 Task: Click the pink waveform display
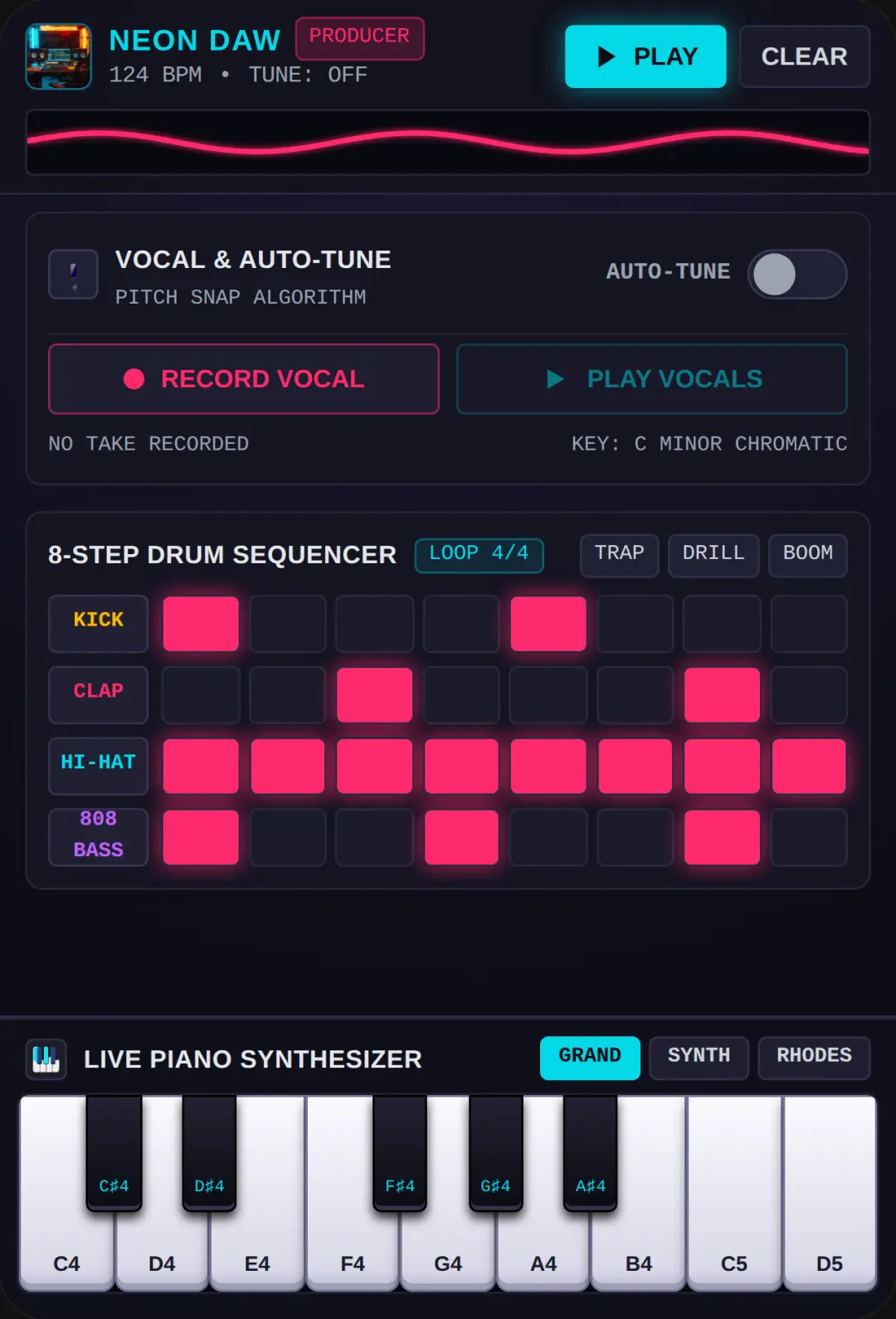pos(448,143)
